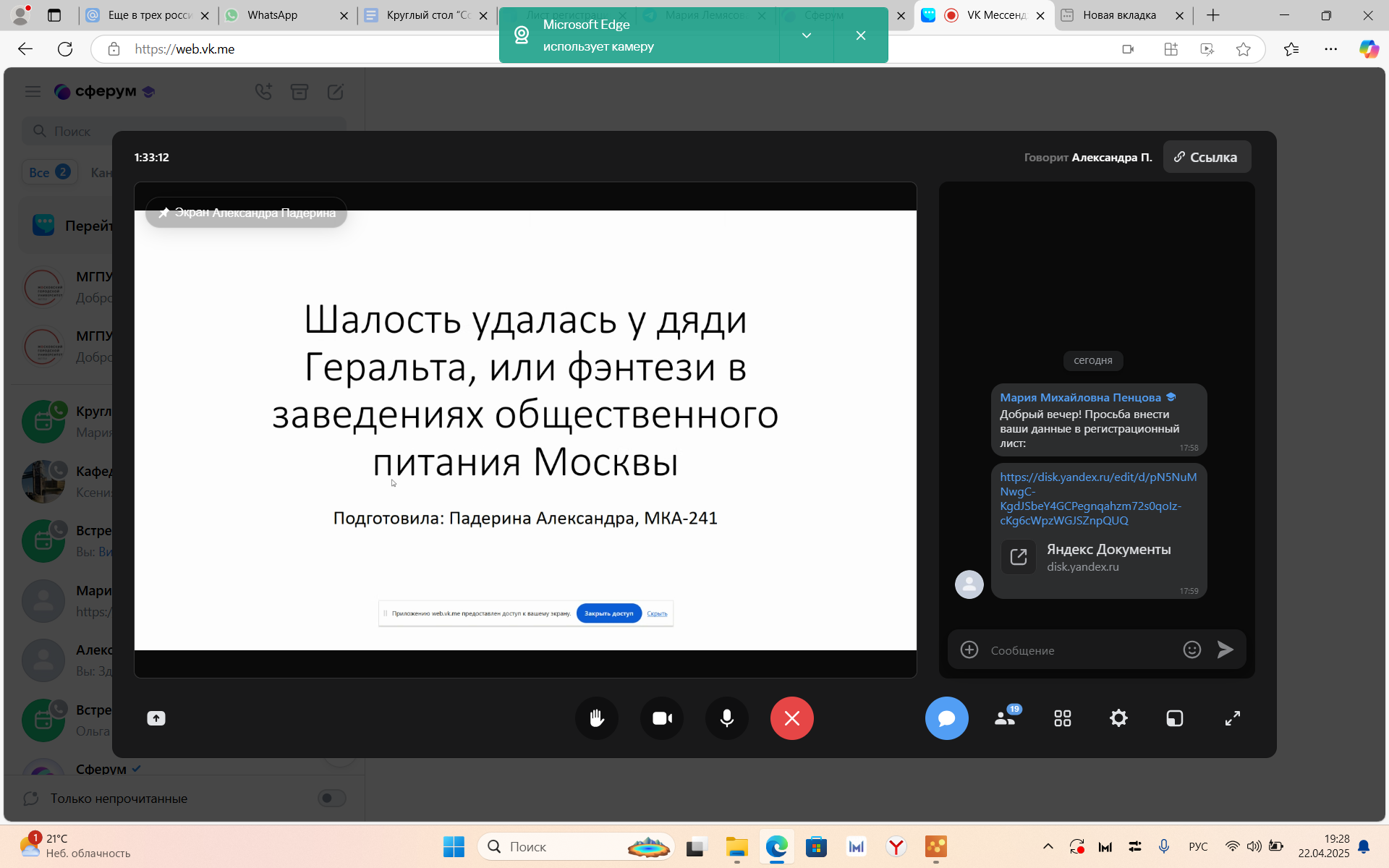This screenshot has width=1389, height=868.
Task: Open the participants list with 19 members
Action: tap(1005, 718)
